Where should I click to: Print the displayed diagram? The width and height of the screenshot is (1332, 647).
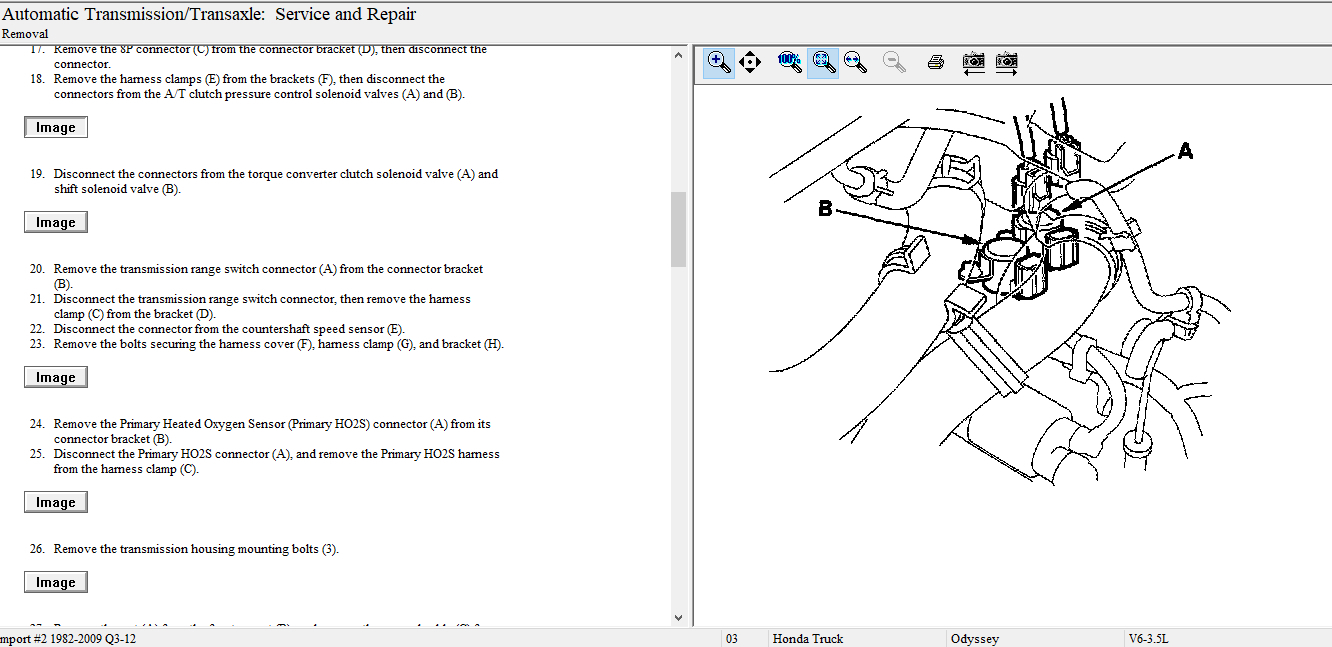936,62
